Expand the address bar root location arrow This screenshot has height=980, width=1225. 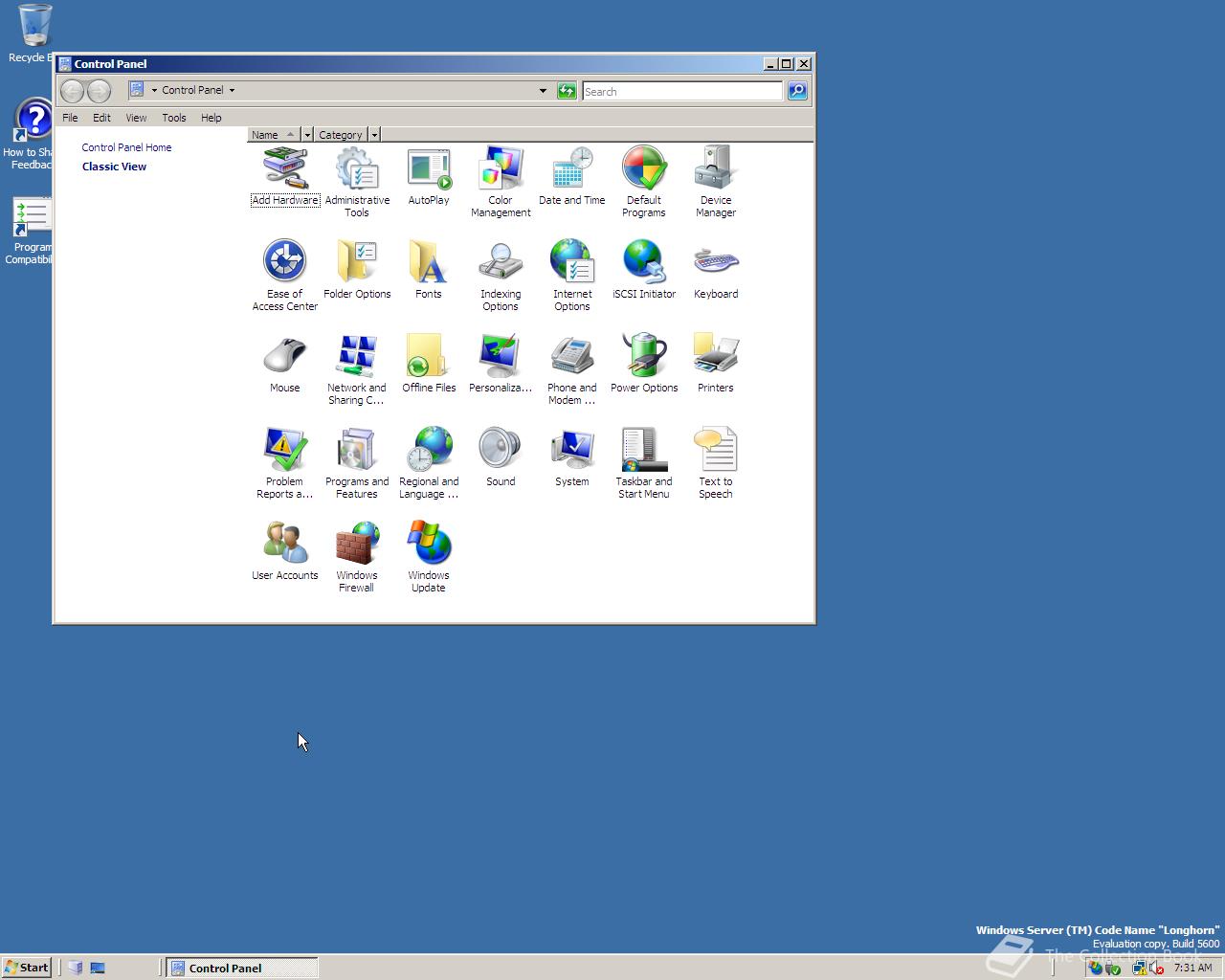pyautogui.click(x=154, y=90)
